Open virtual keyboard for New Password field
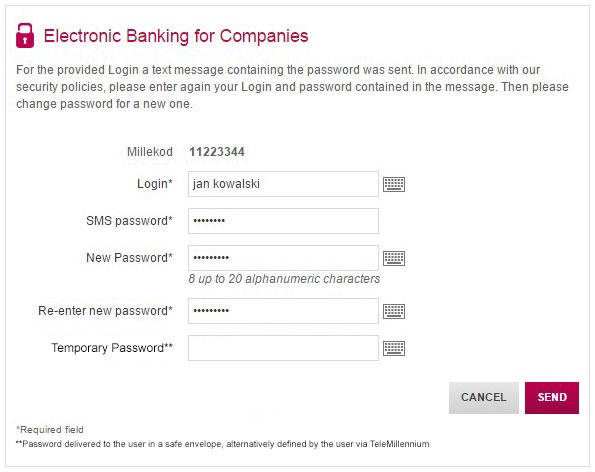 tap(394, 258)
